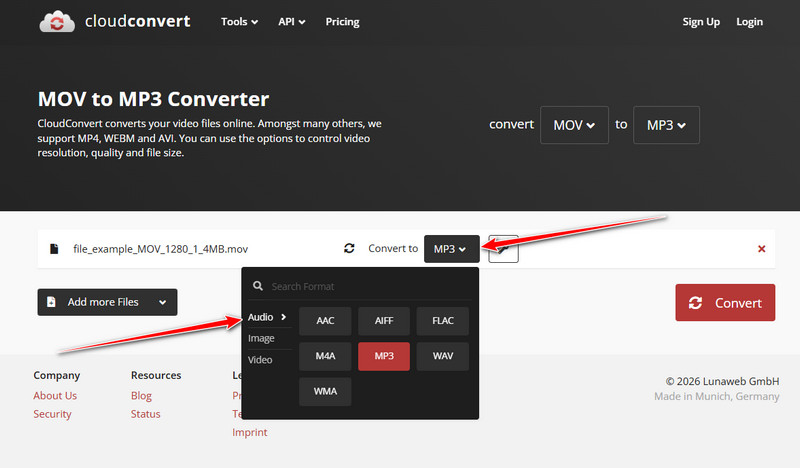Click the CloudConvert cloud logo icon
This screenshot has width=800, height=468.
[x=57, y=21]
